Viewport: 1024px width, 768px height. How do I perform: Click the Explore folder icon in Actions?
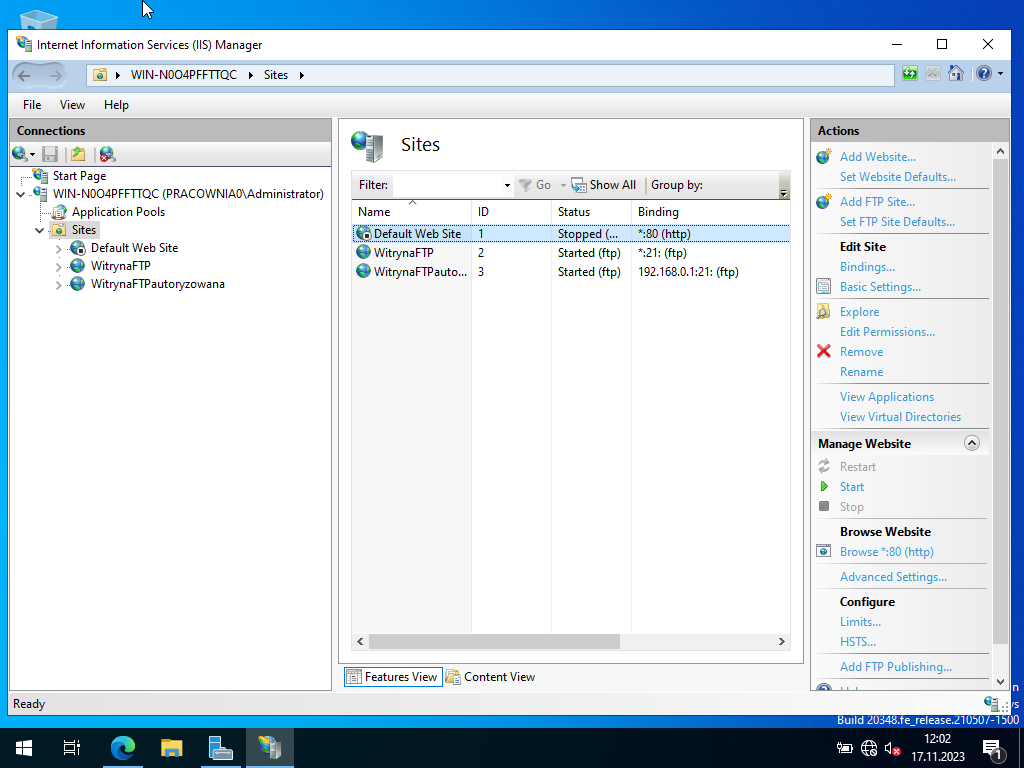coord(824,312)
